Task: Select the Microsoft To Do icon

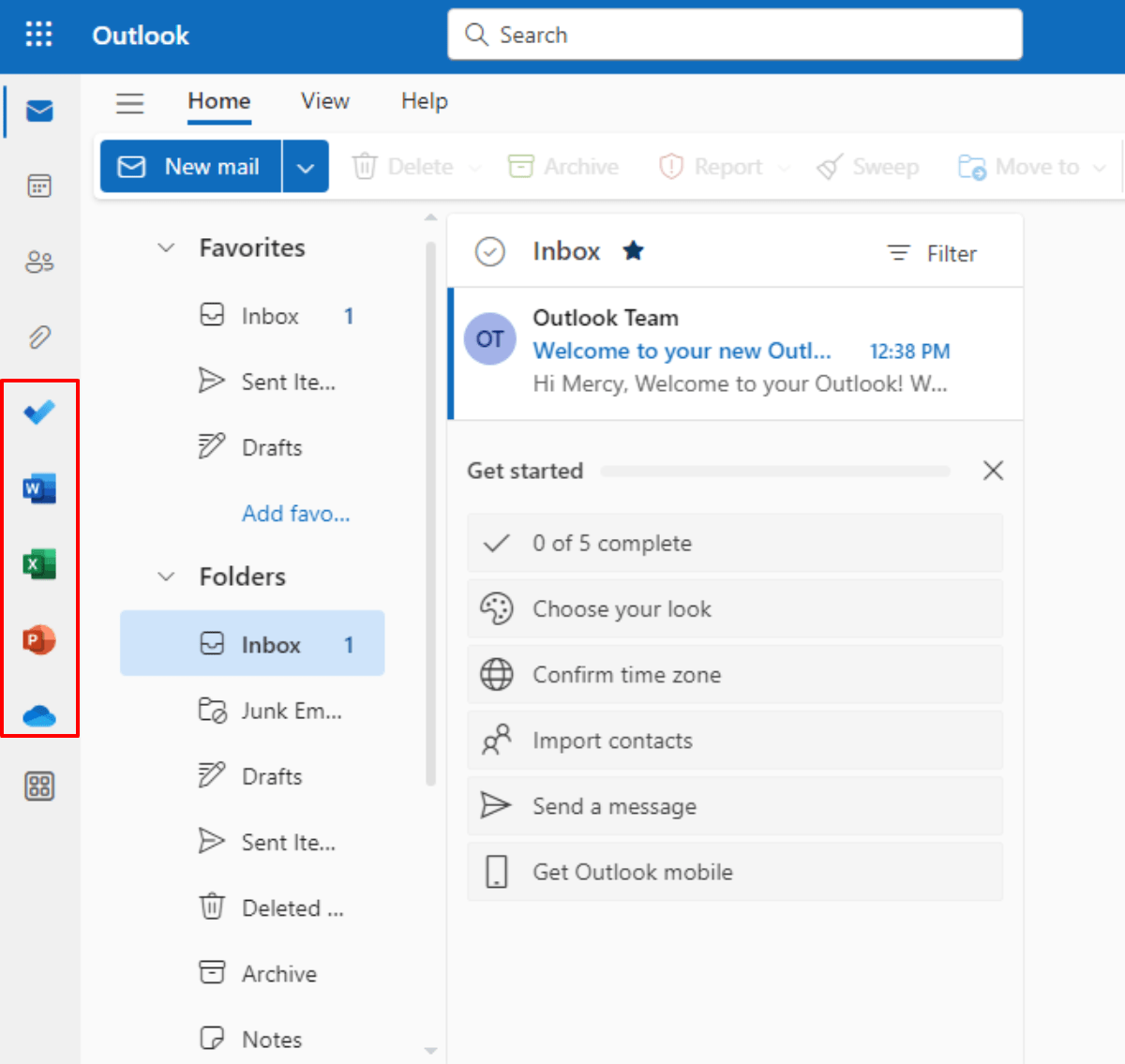Action: click(x=38, y=411)
